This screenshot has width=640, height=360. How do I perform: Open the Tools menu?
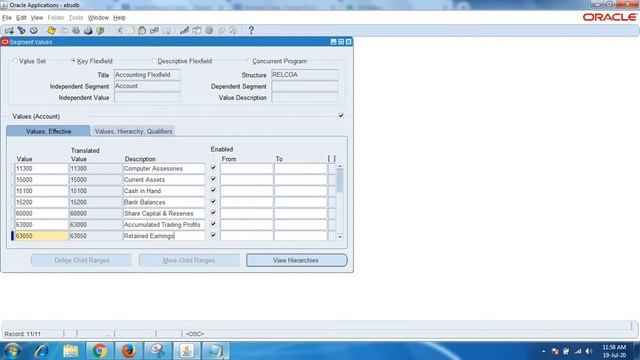pos(76,18)
